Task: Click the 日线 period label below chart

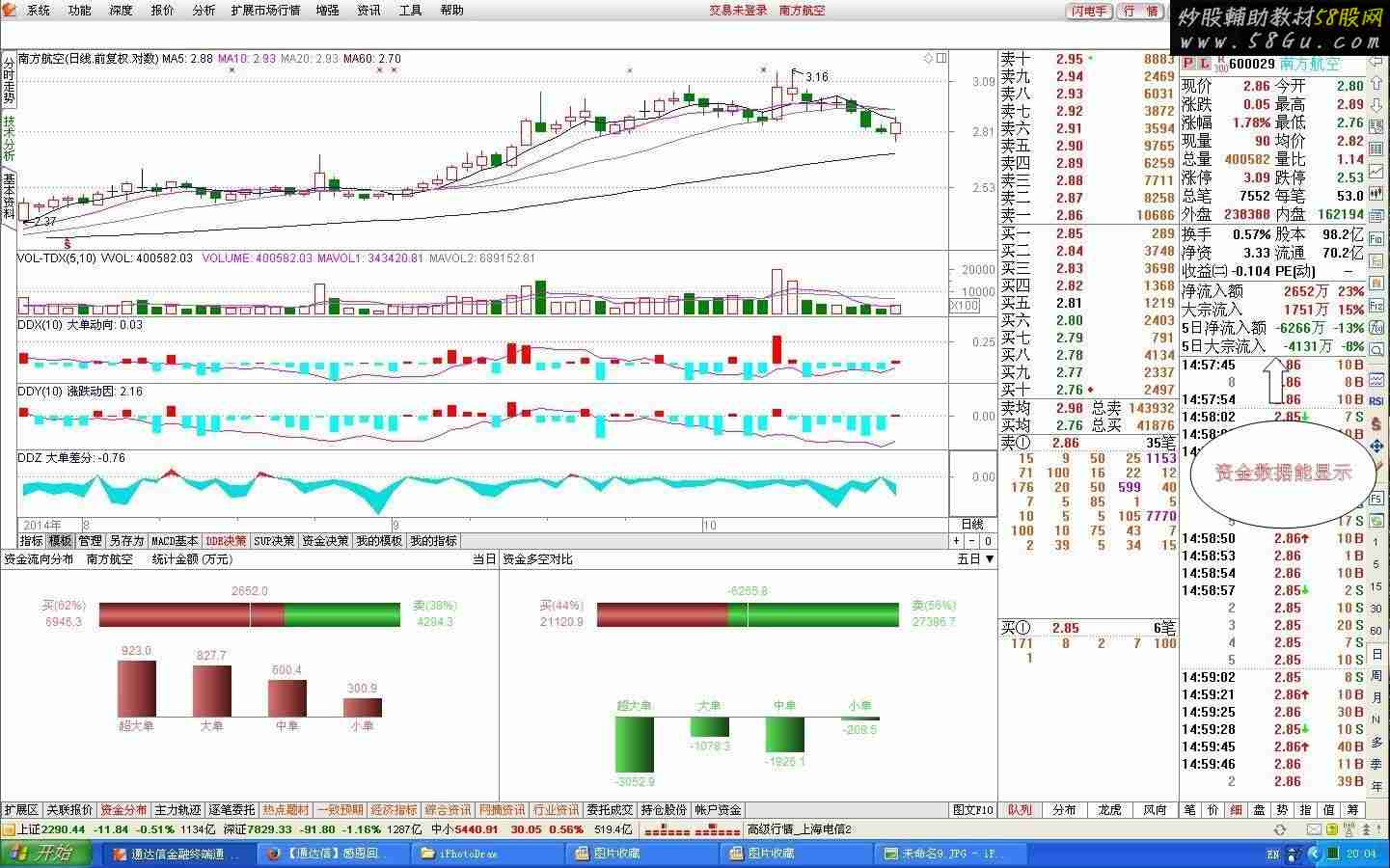Action: point(972,524)
